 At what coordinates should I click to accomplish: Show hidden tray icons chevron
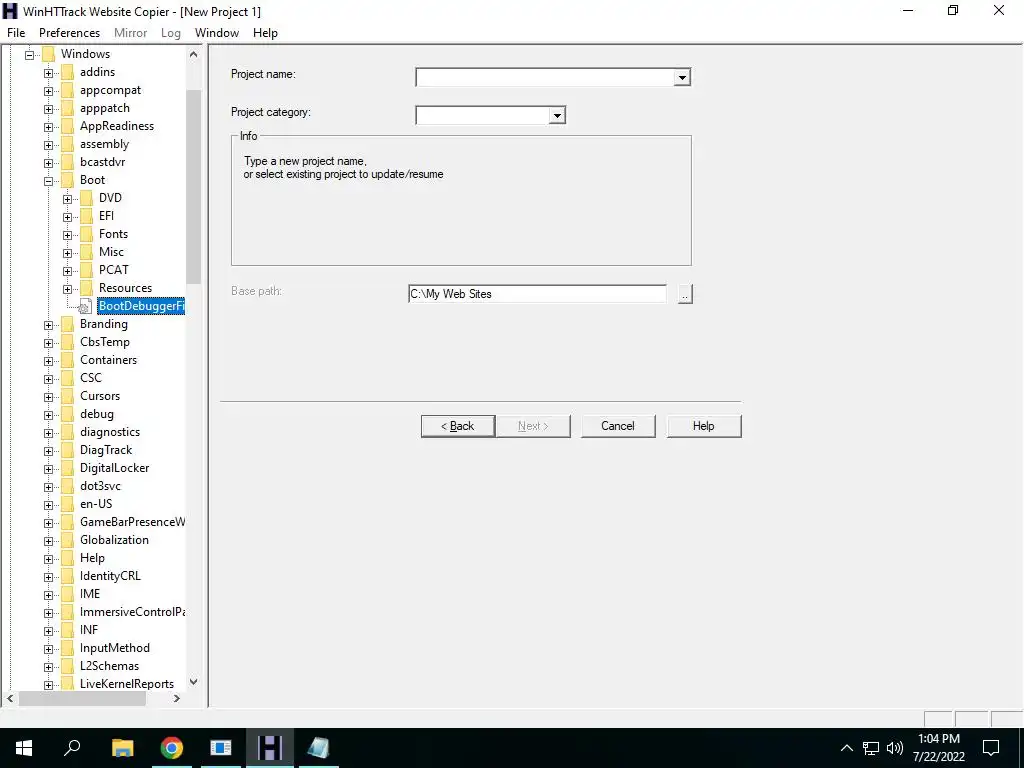(x=846, y=748)
